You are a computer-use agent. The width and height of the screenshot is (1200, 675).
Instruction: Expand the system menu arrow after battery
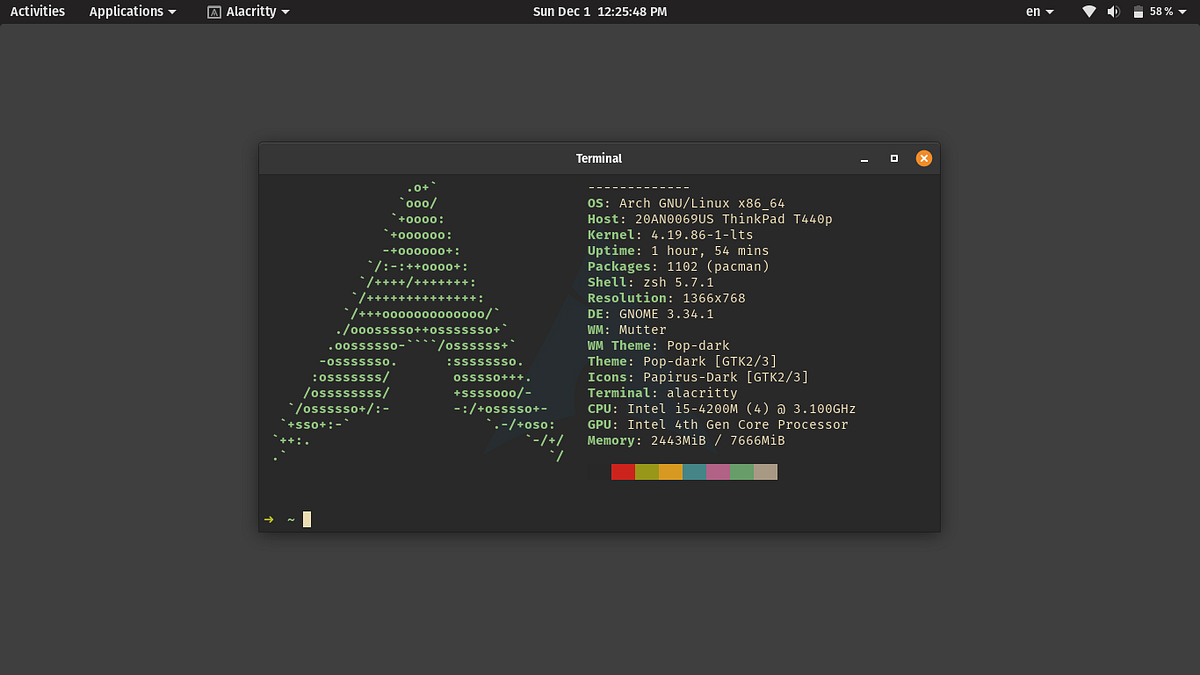(x=1183, y=12)
